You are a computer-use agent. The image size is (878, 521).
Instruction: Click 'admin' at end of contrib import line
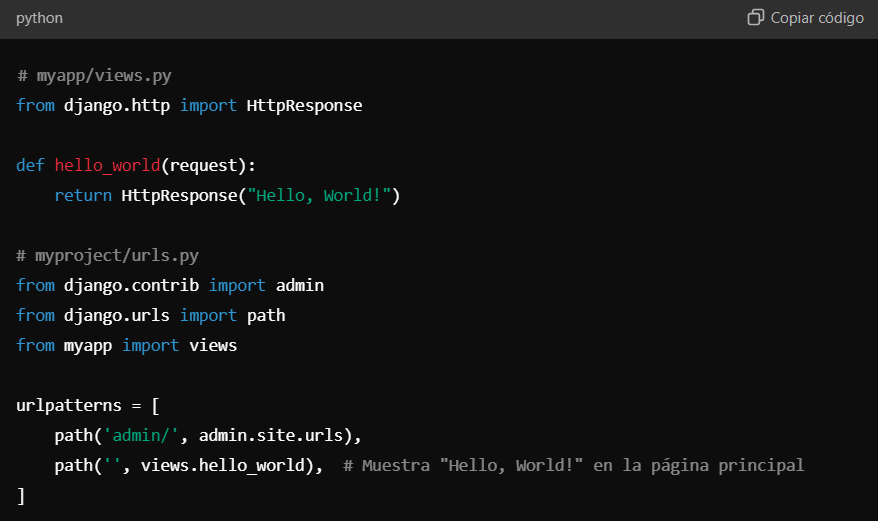point(300,286)
